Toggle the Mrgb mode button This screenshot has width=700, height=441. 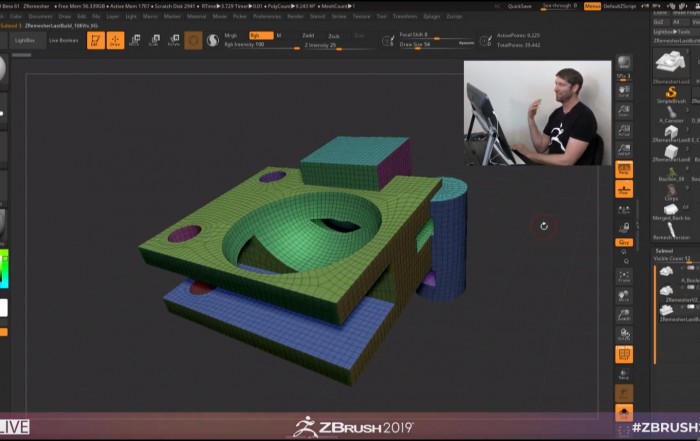pos(231,35)
